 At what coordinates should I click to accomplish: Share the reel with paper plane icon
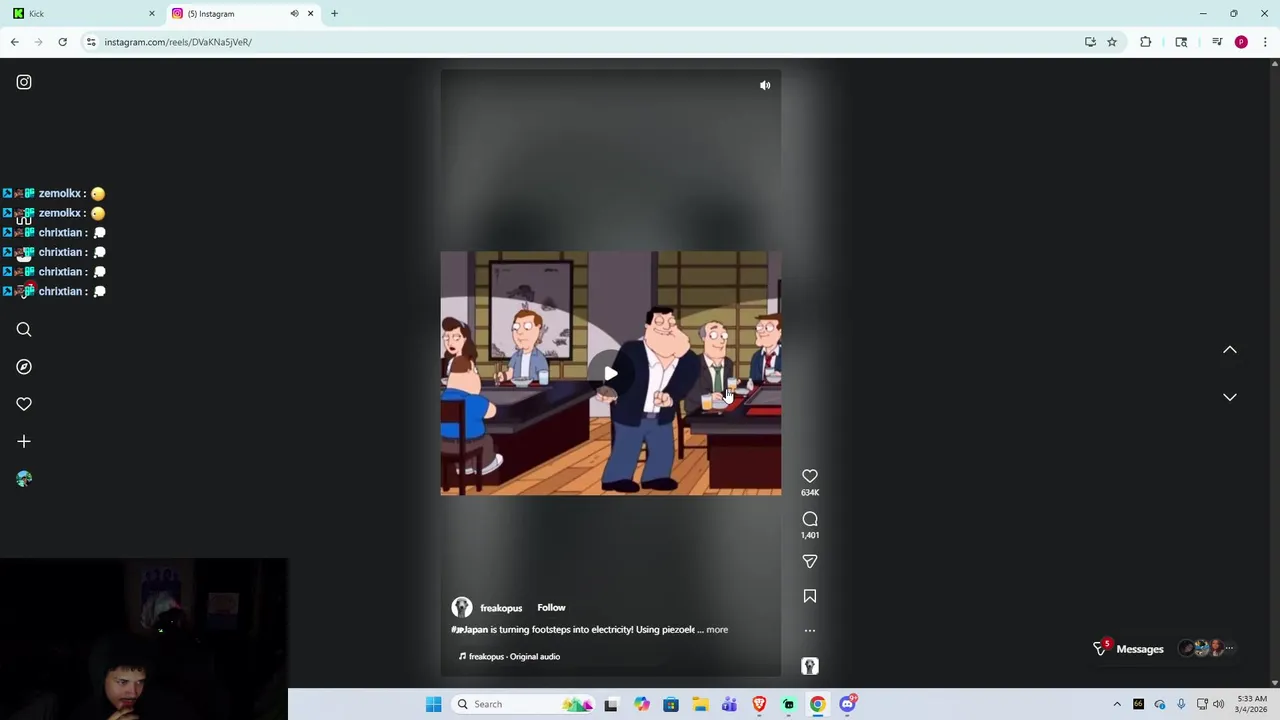click(x=810, y=561)
